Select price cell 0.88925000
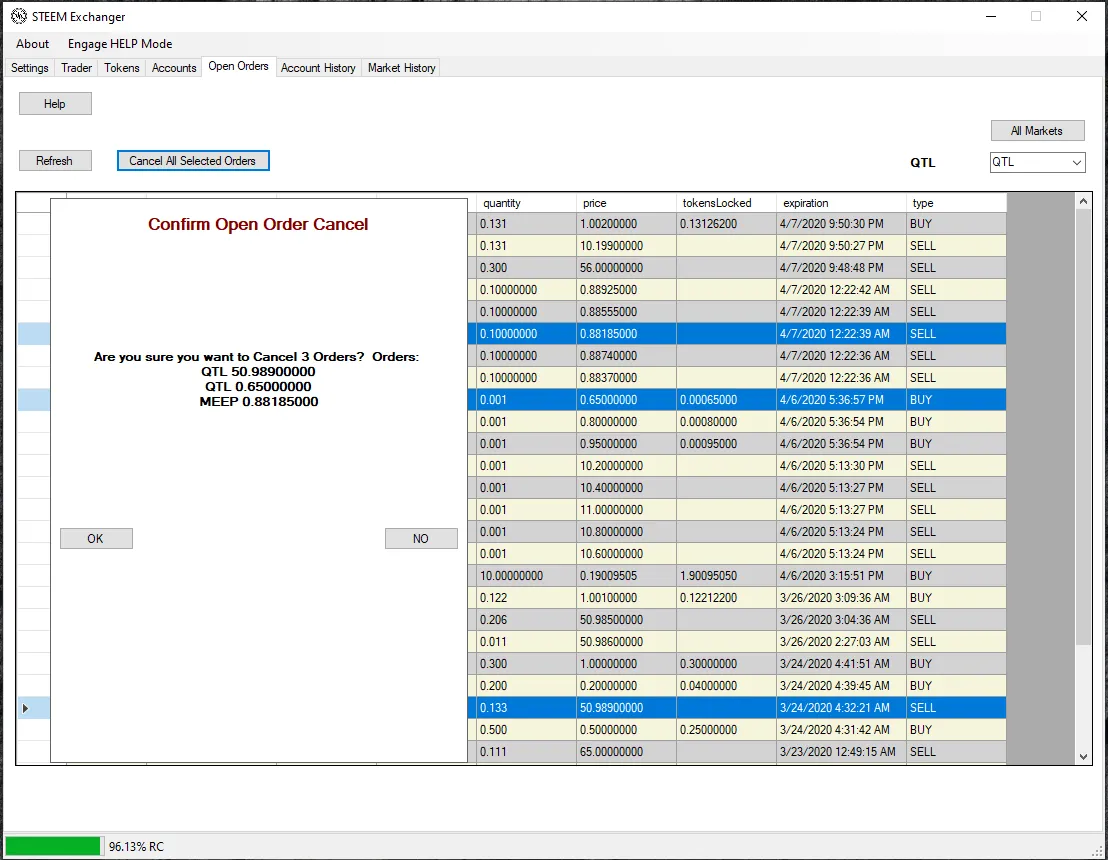This screenshot has width=1108, height=860. coord(626,290)
